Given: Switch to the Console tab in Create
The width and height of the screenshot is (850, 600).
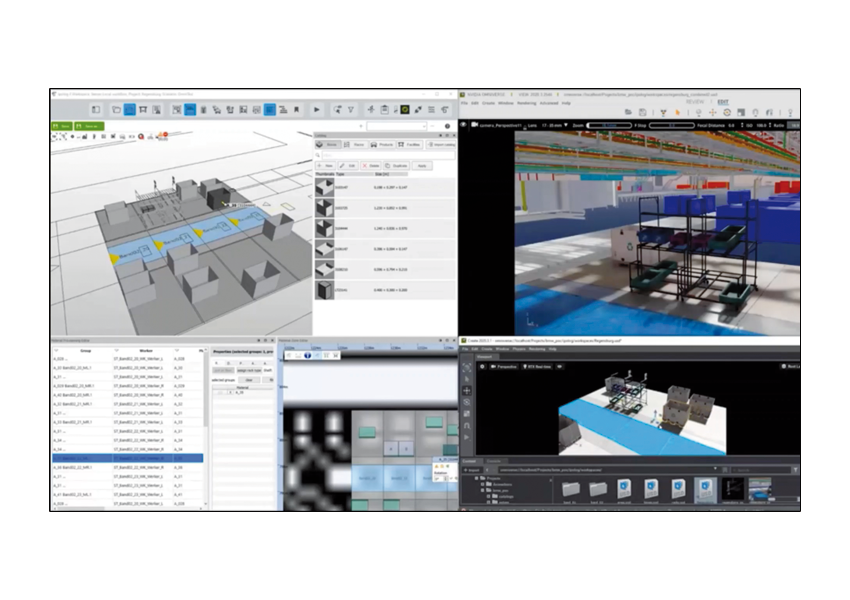Looking at the screenshot, I should 494,461.
